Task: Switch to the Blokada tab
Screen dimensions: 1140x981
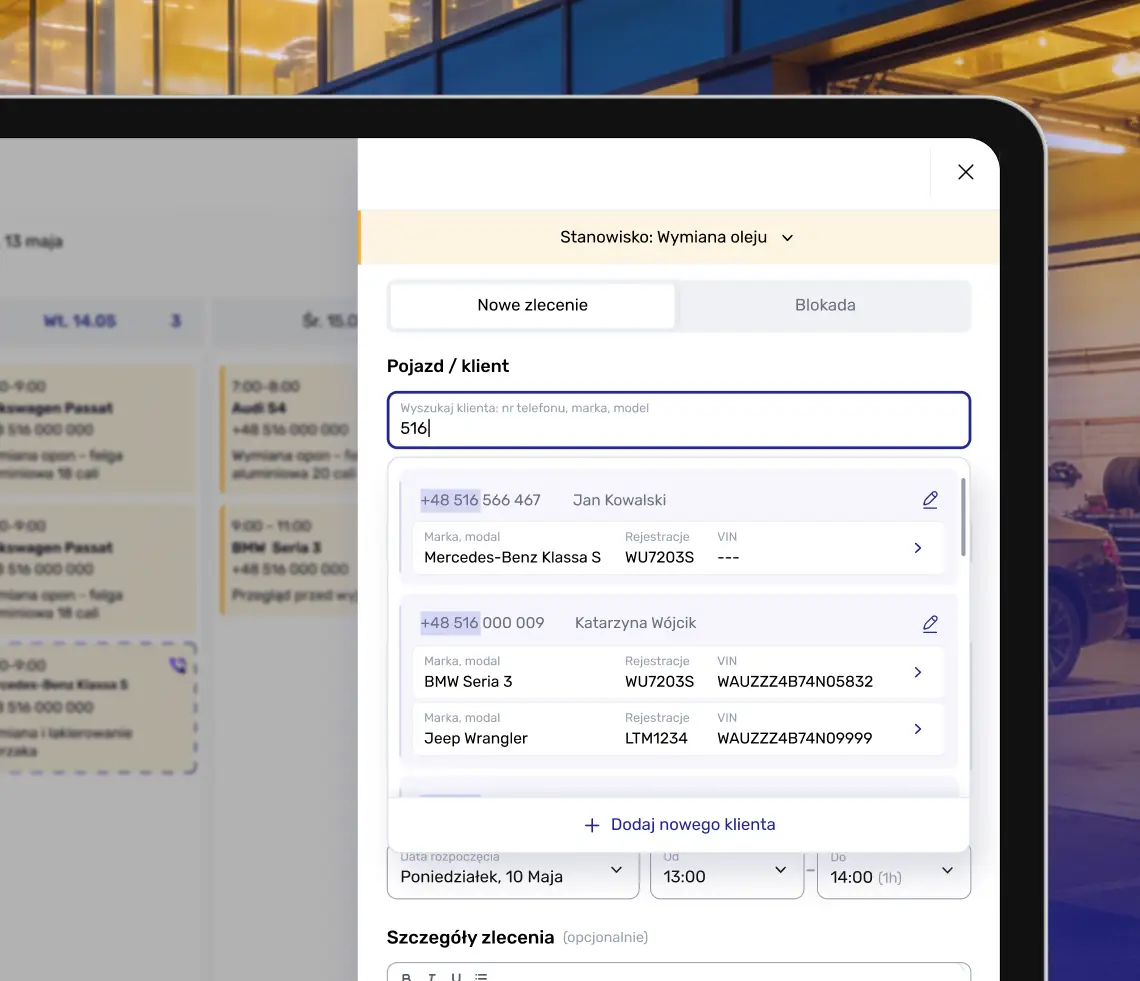Action: [824, 305]
